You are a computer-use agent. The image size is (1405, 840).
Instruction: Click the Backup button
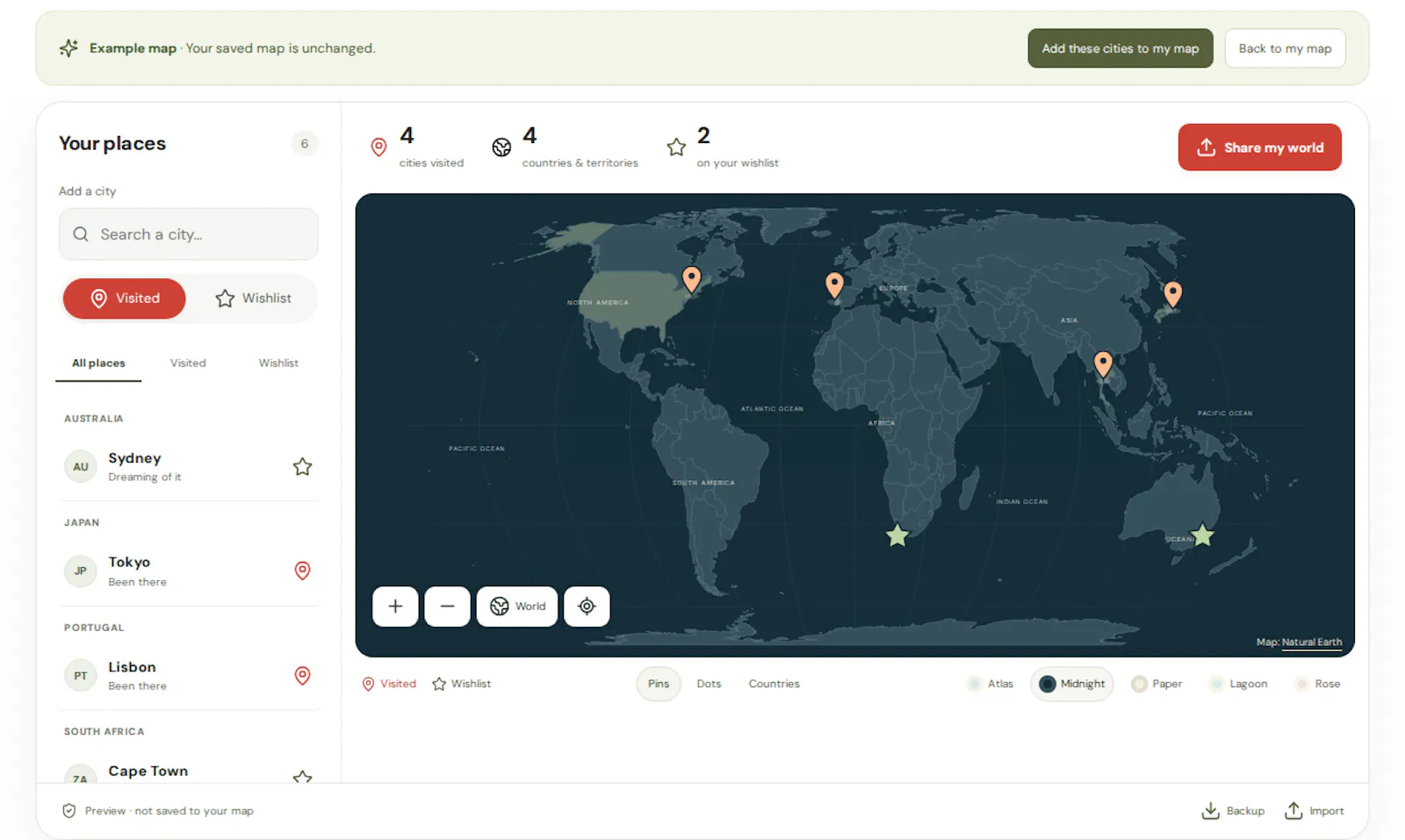click(1233, 811)
